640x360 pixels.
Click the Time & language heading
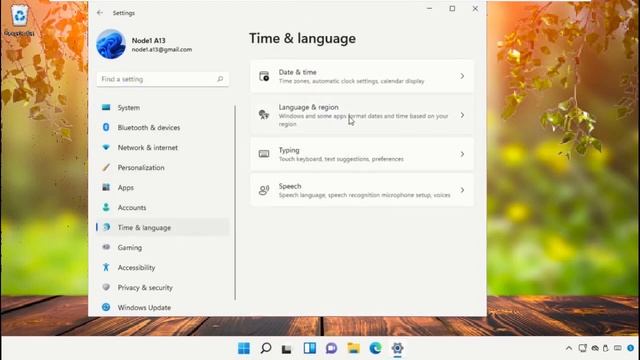pos(302,39)
